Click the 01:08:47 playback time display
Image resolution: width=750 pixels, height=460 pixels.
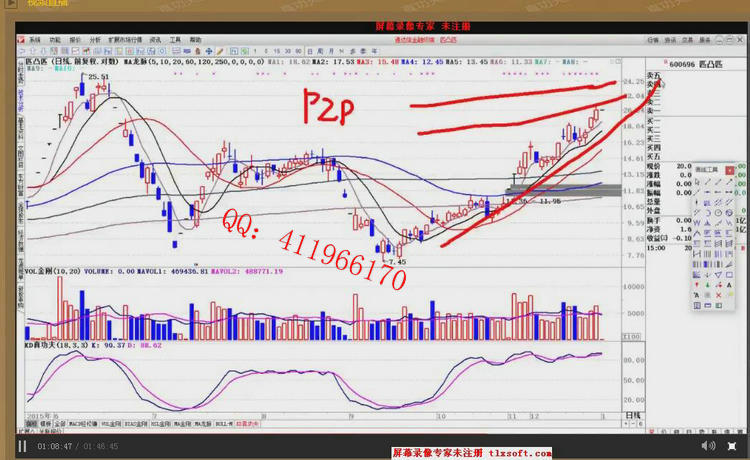55,446
